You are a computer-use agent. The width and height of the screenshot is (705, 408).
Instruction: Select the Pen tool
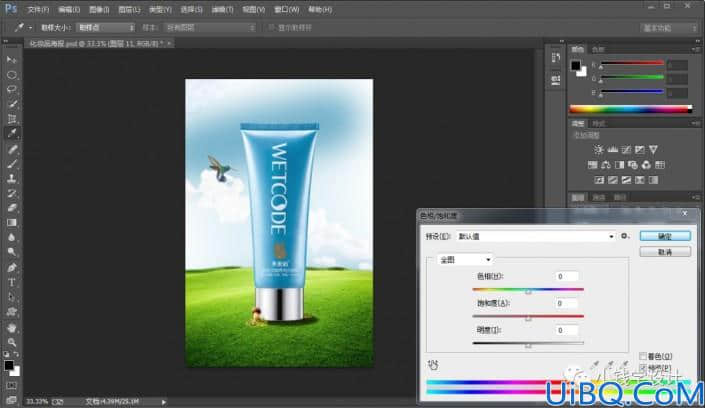(x=12, y=268)
